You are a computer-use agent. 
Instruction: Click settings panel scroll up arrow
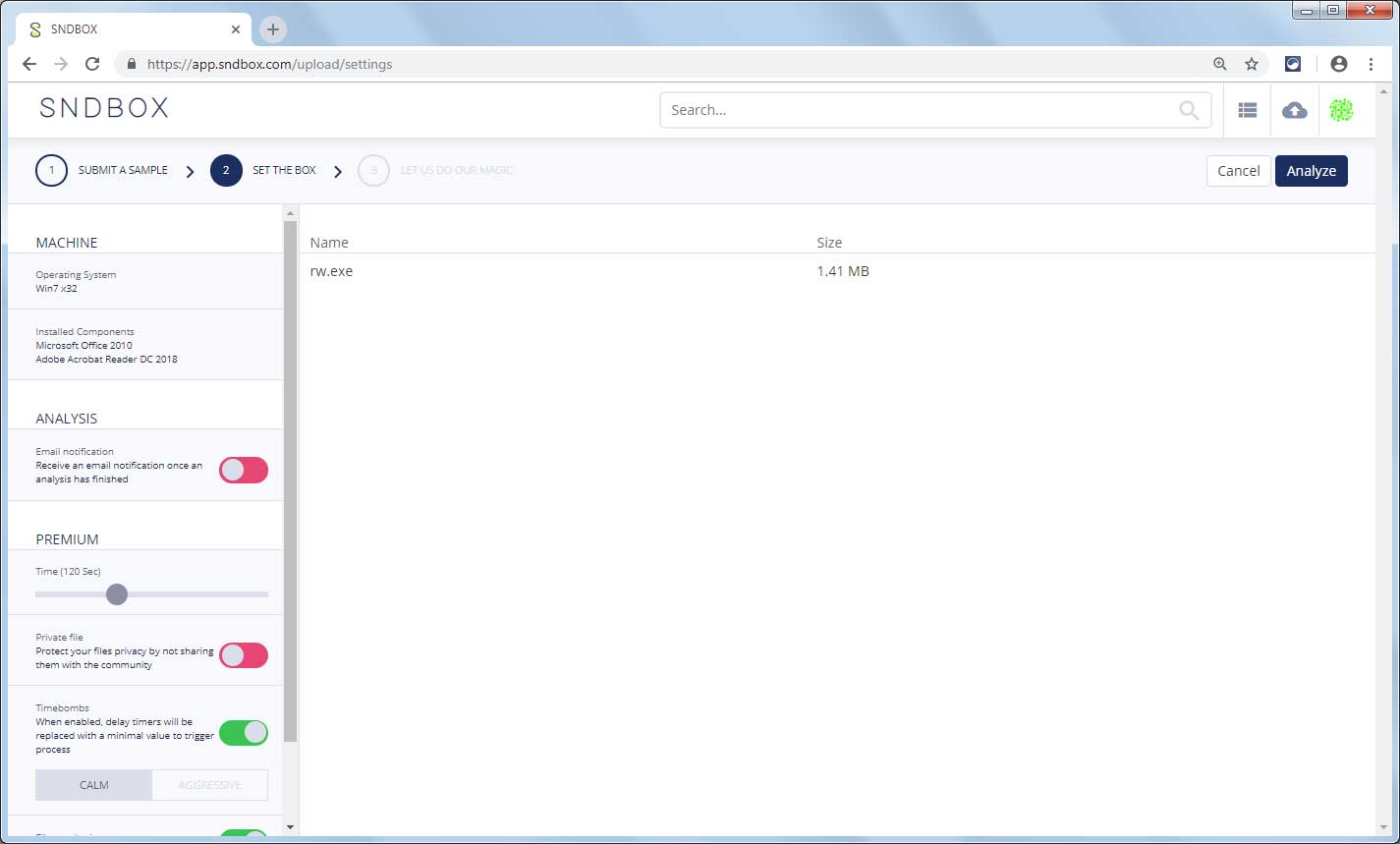[x=290, y=213]
